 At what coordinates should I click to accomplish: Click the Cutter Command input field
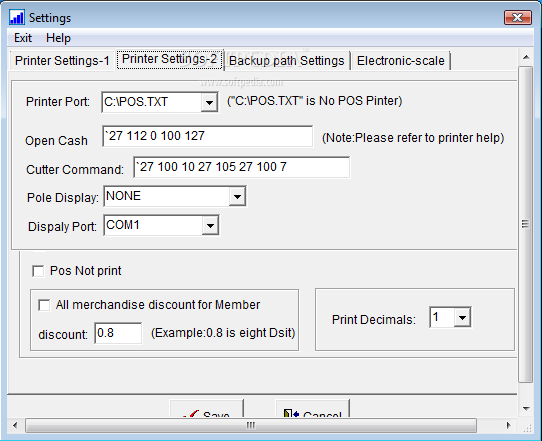point(241,167)
